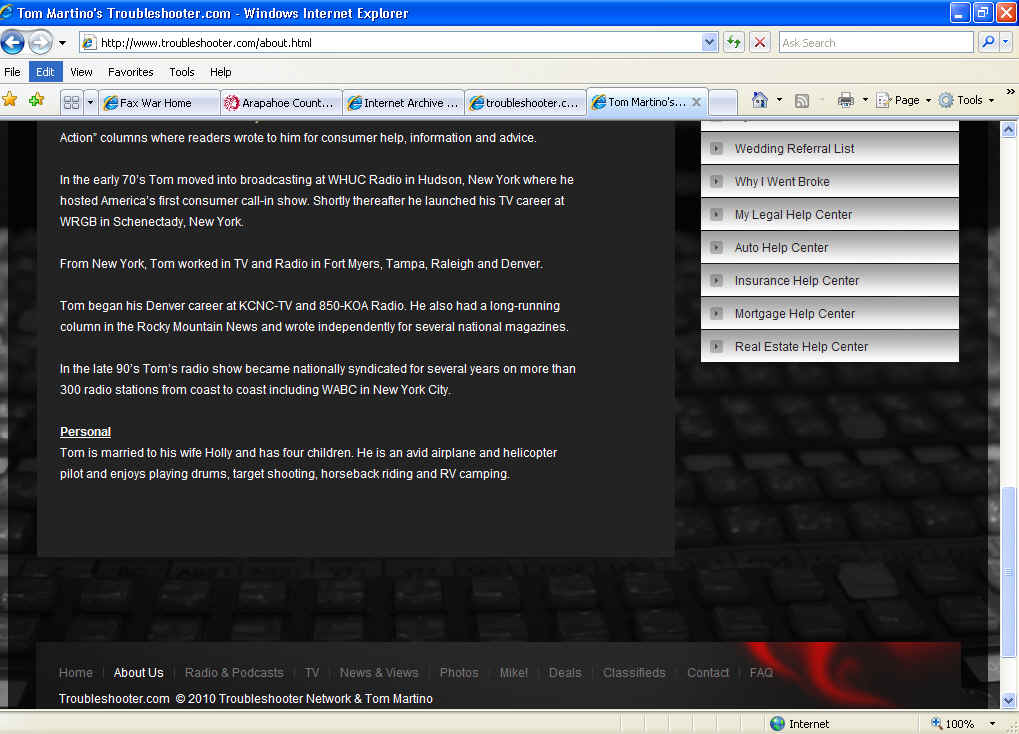
Task: Open the 100% zoom level dropdown
Action: [992, 724]
